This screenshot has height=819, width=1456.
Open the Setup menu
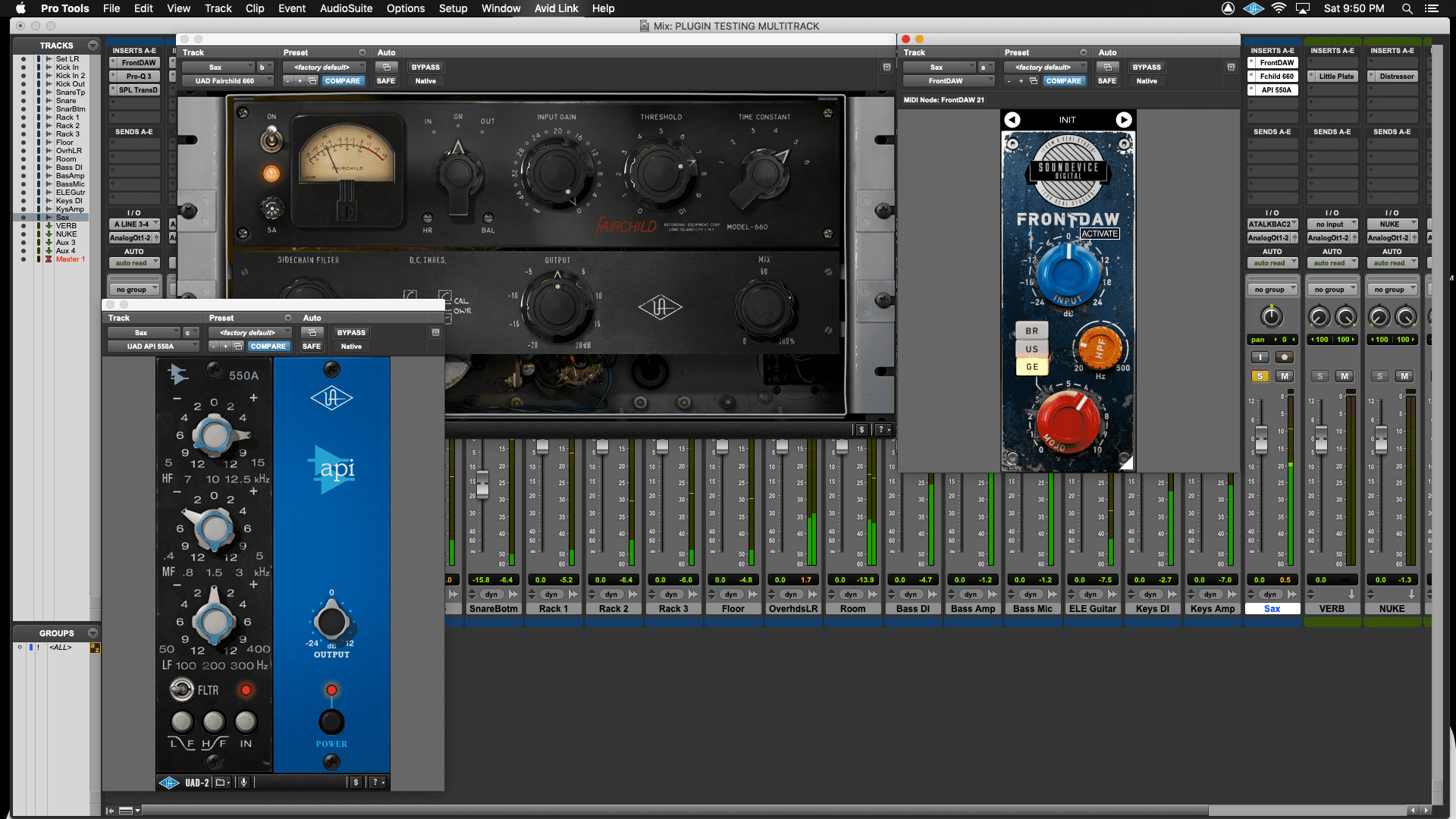pos(453,8)
